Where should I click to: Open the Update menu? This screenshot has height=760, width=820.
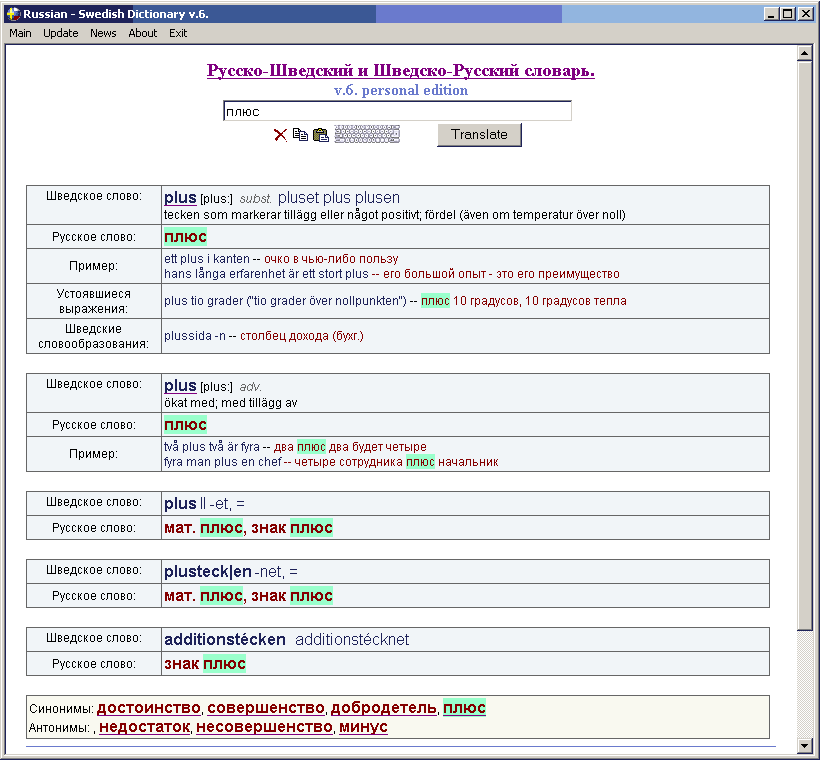click(60, 33)
